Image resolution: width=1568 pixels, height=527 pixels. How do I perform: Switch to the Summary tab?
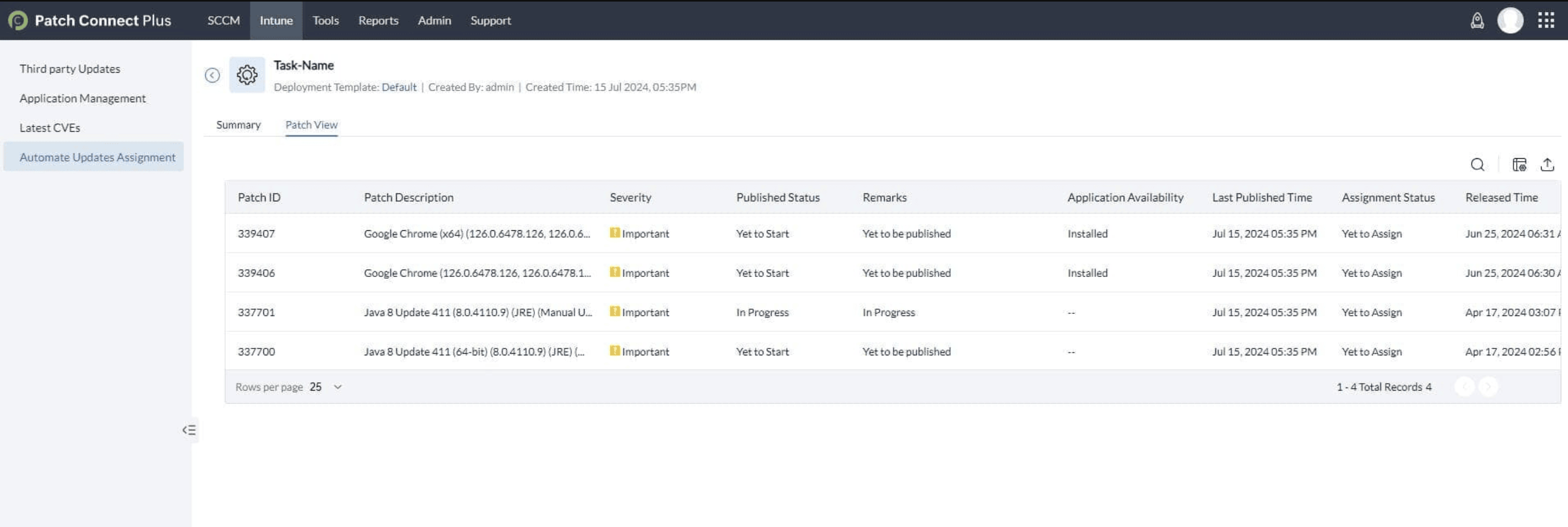point(238,125)
